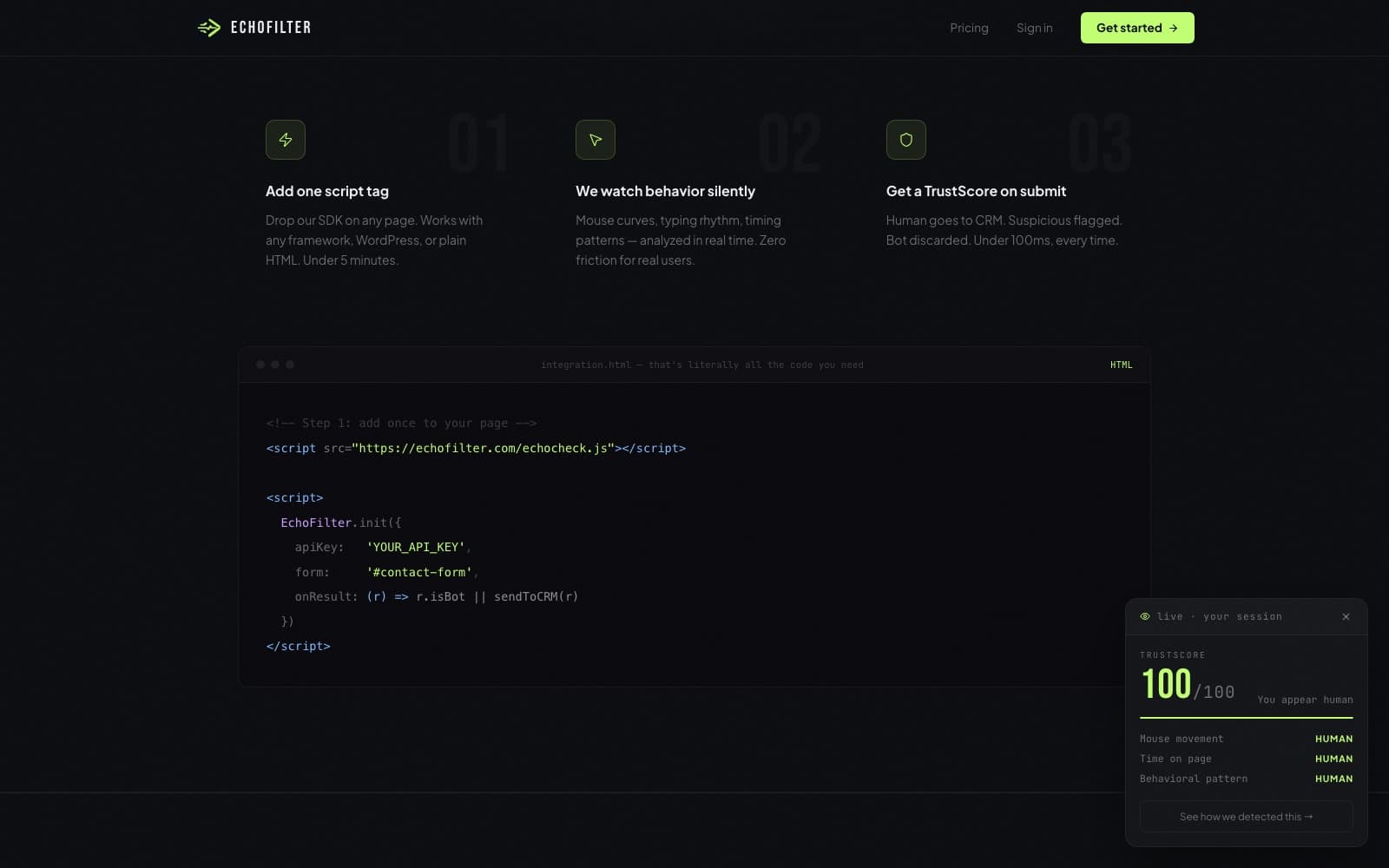
Task: Click the 'You appear human' text
Action: point(1305,700)
